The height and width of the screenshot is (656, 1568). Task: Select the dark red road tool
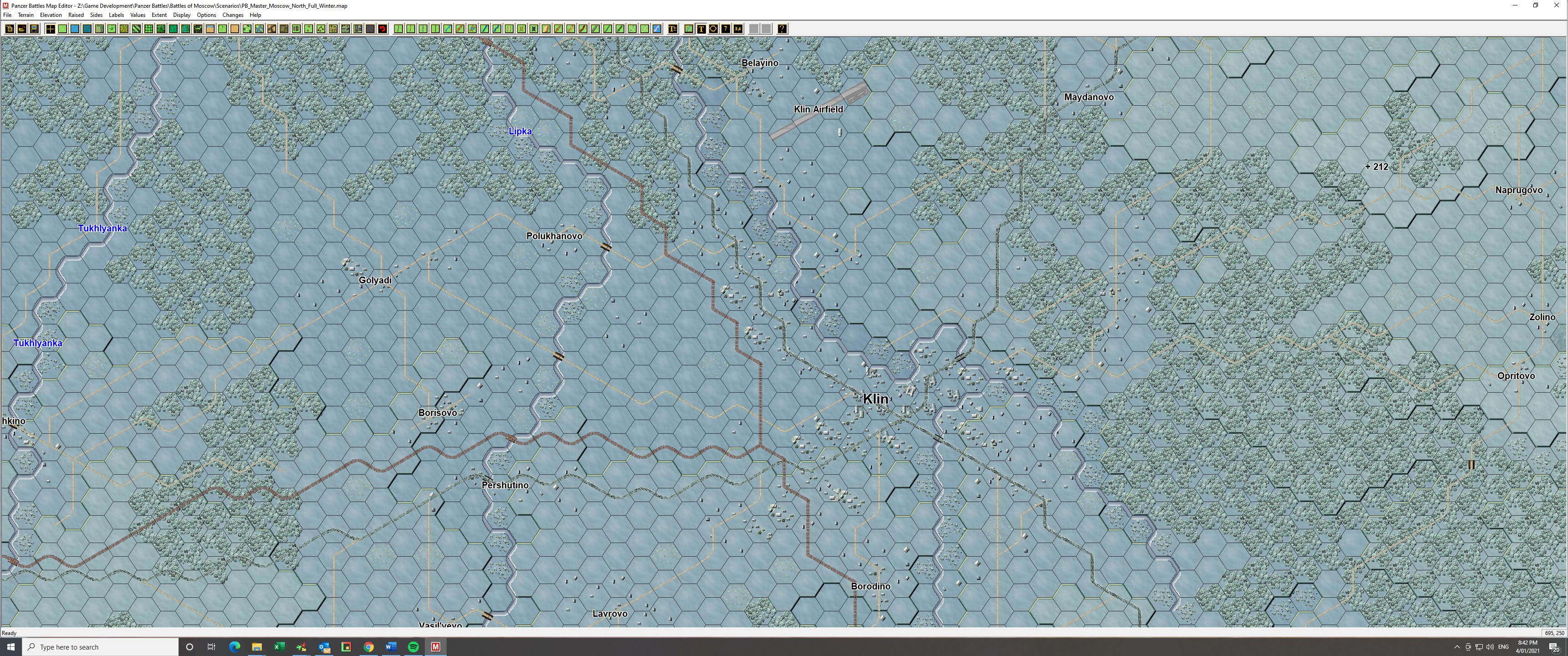(x=583, y=29)
